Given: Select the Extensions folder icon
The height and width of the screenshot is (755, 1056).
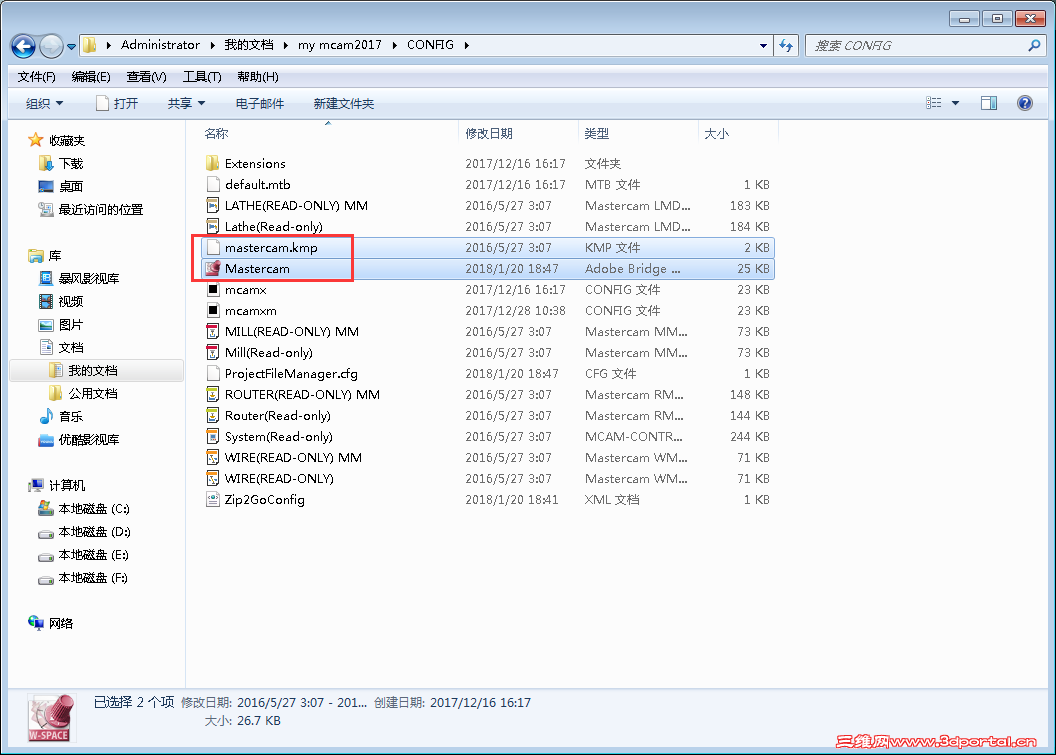Looking at the screenshot, I should pos(213,164).
